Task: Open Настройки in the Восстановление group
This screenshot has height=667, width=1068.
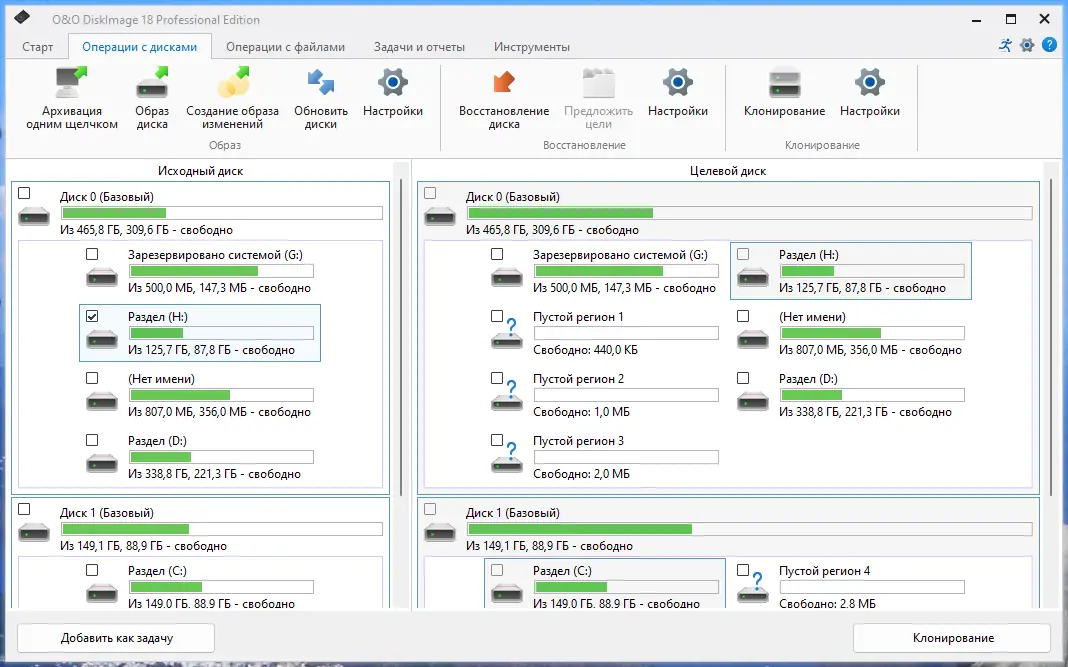Action: pyautogui.click(x=678, y=82)
